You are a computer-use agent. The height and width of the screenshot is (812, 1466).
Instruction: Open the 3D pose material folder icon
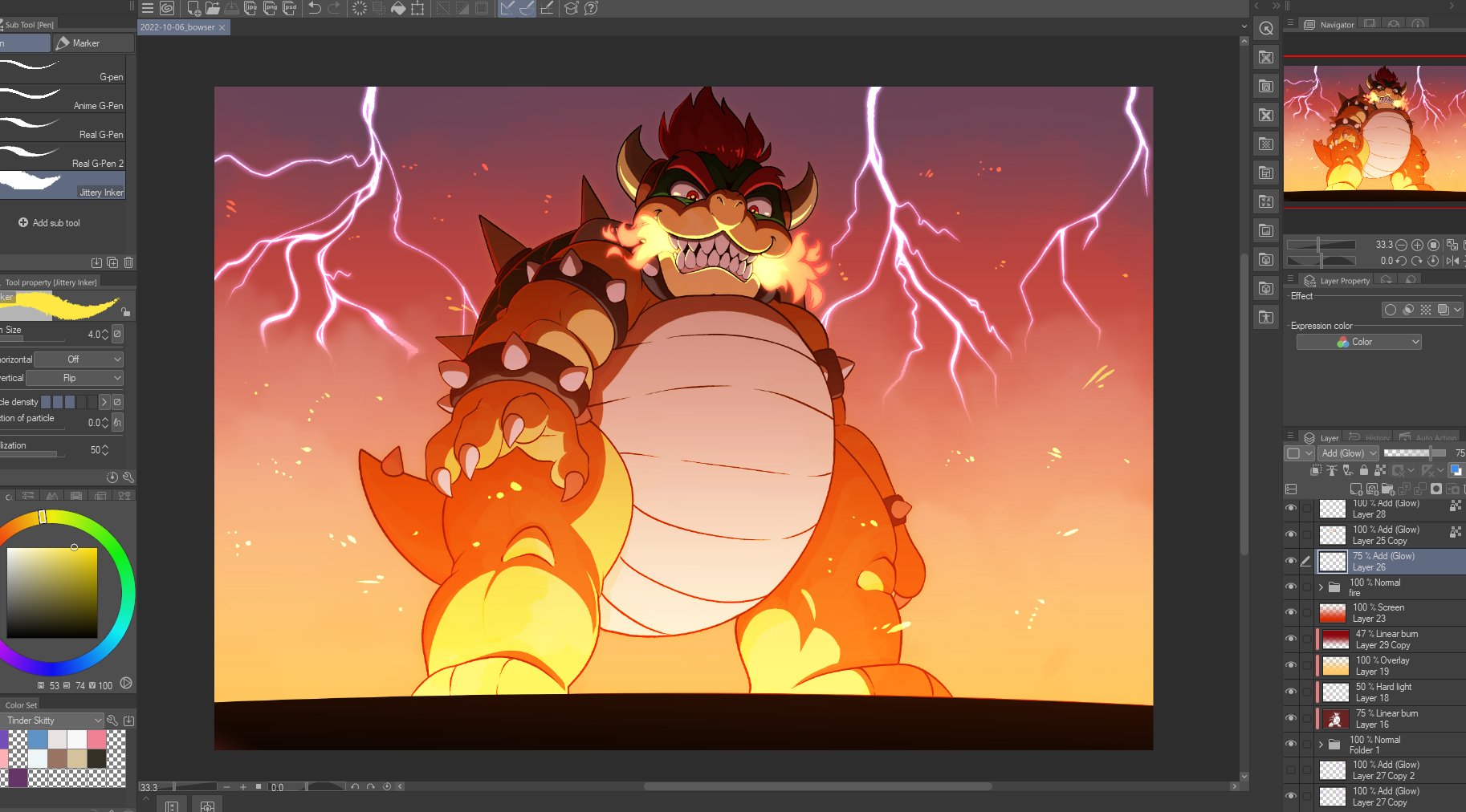tap(1266, 318)
